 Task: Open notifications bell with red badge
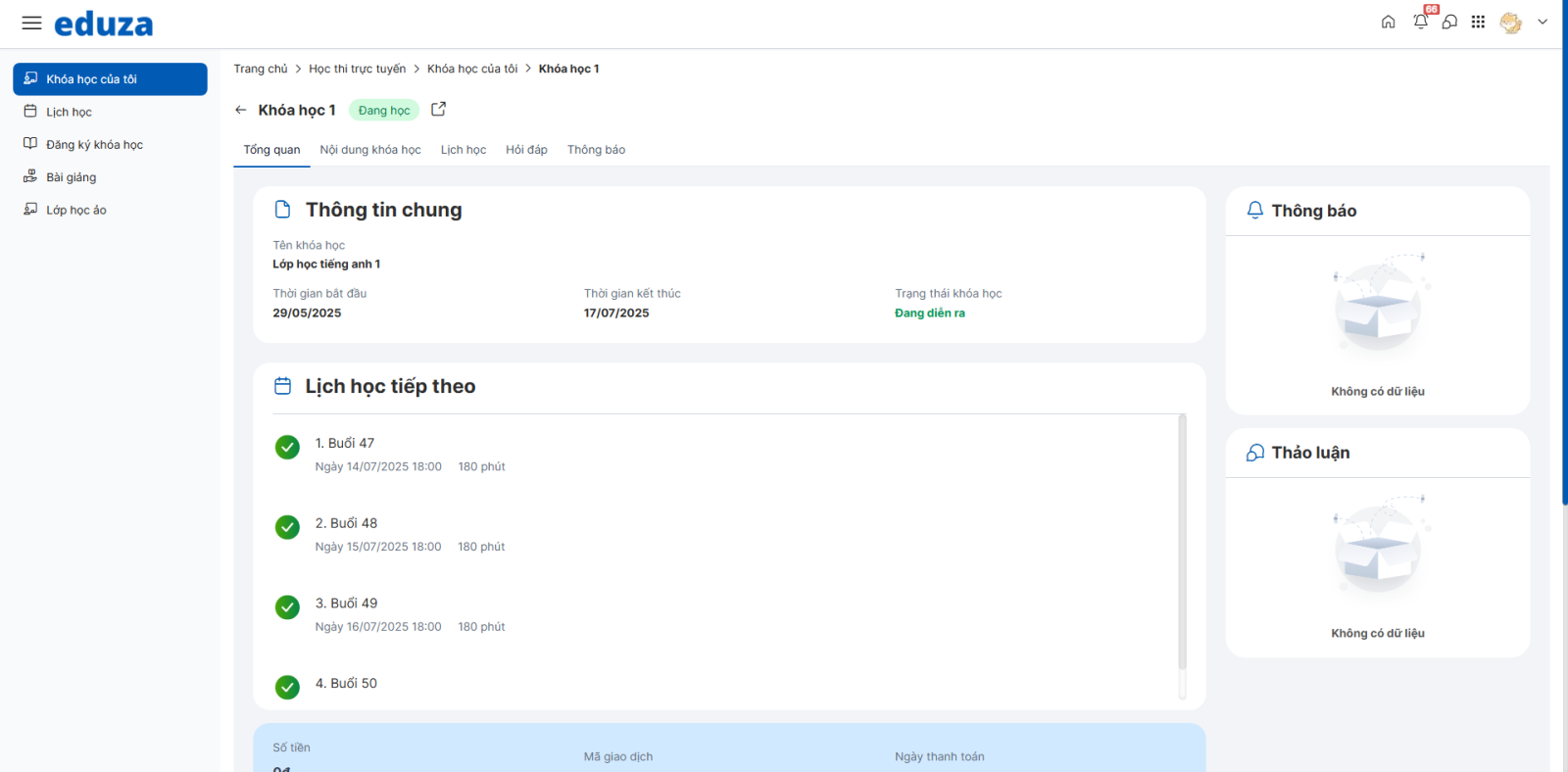coord(1420,22)
